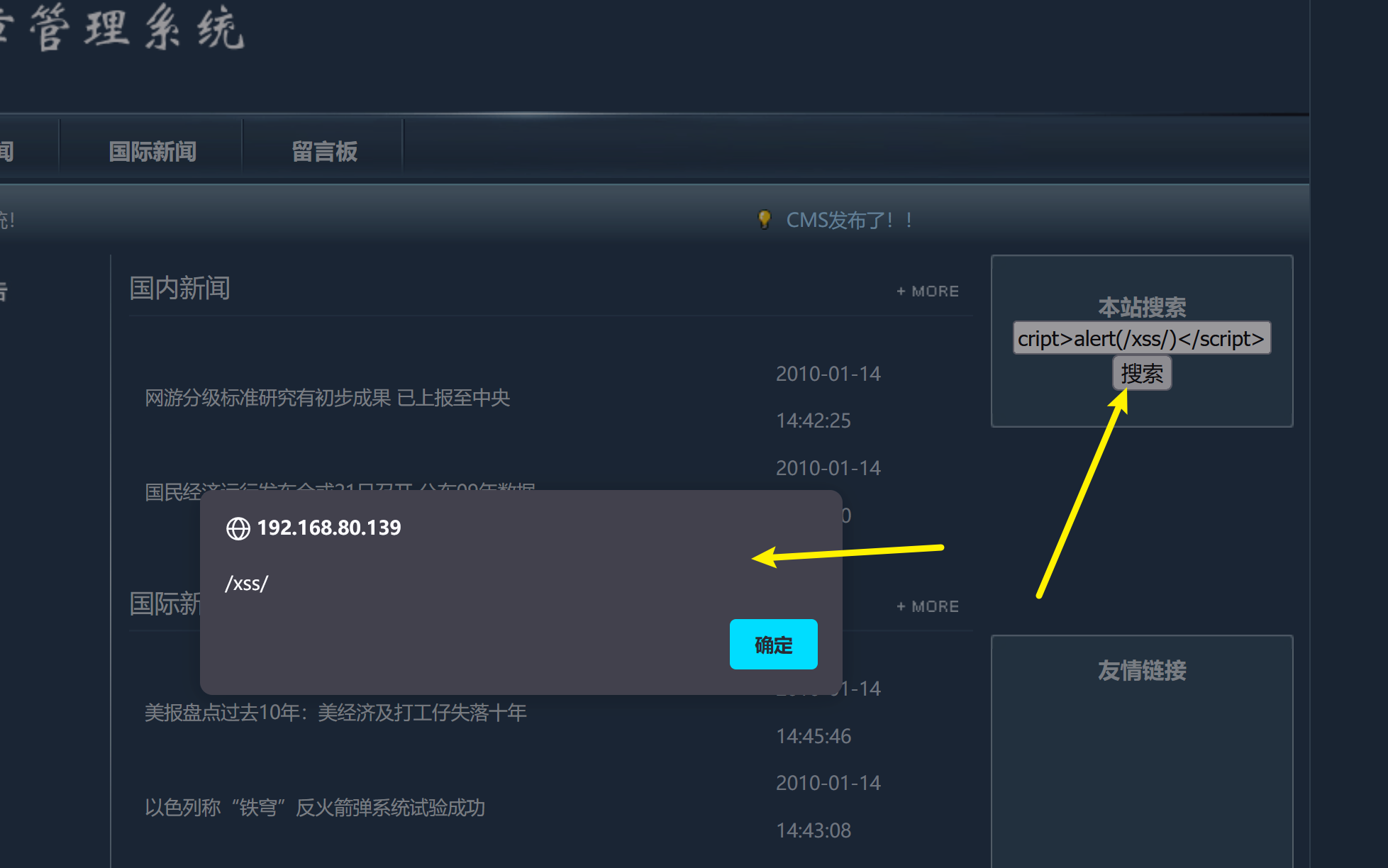Click the globe icon in alert dialog
The width and height of the screenshot is (1388, 868).
238,528
